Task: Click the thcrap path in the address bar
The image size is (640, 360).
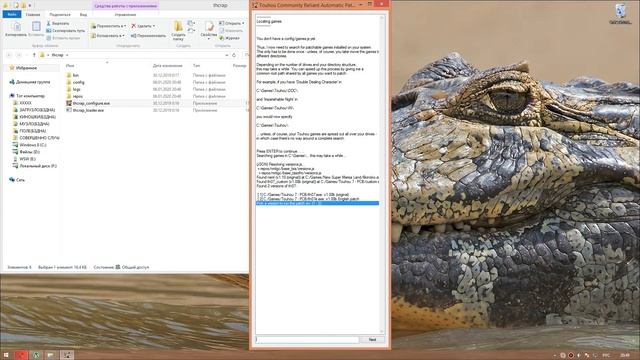Action: 58,55
